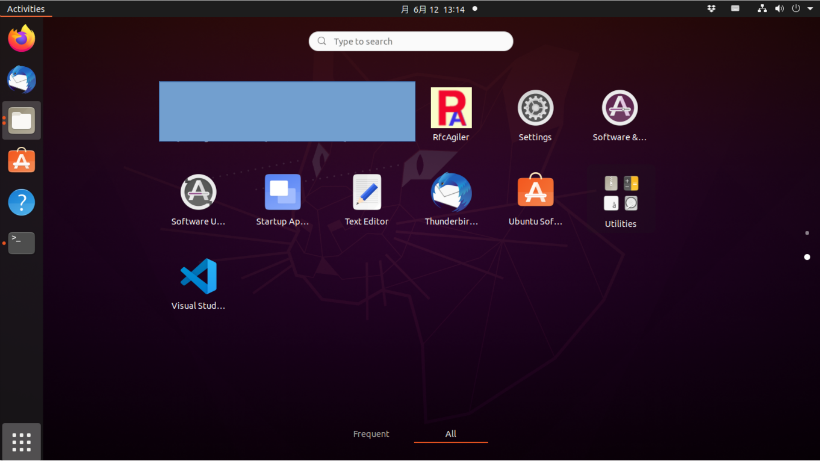Open Terminal from the dock
Screen dimensions: 820x461
(x=21, y=243)
